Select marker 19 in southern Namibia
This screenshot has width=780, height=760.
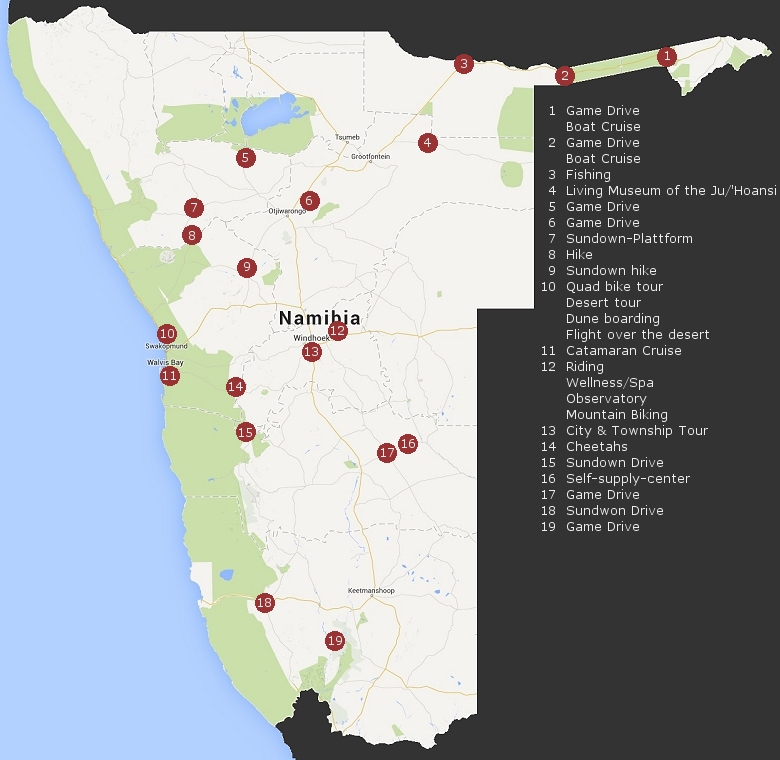(335, 641)
